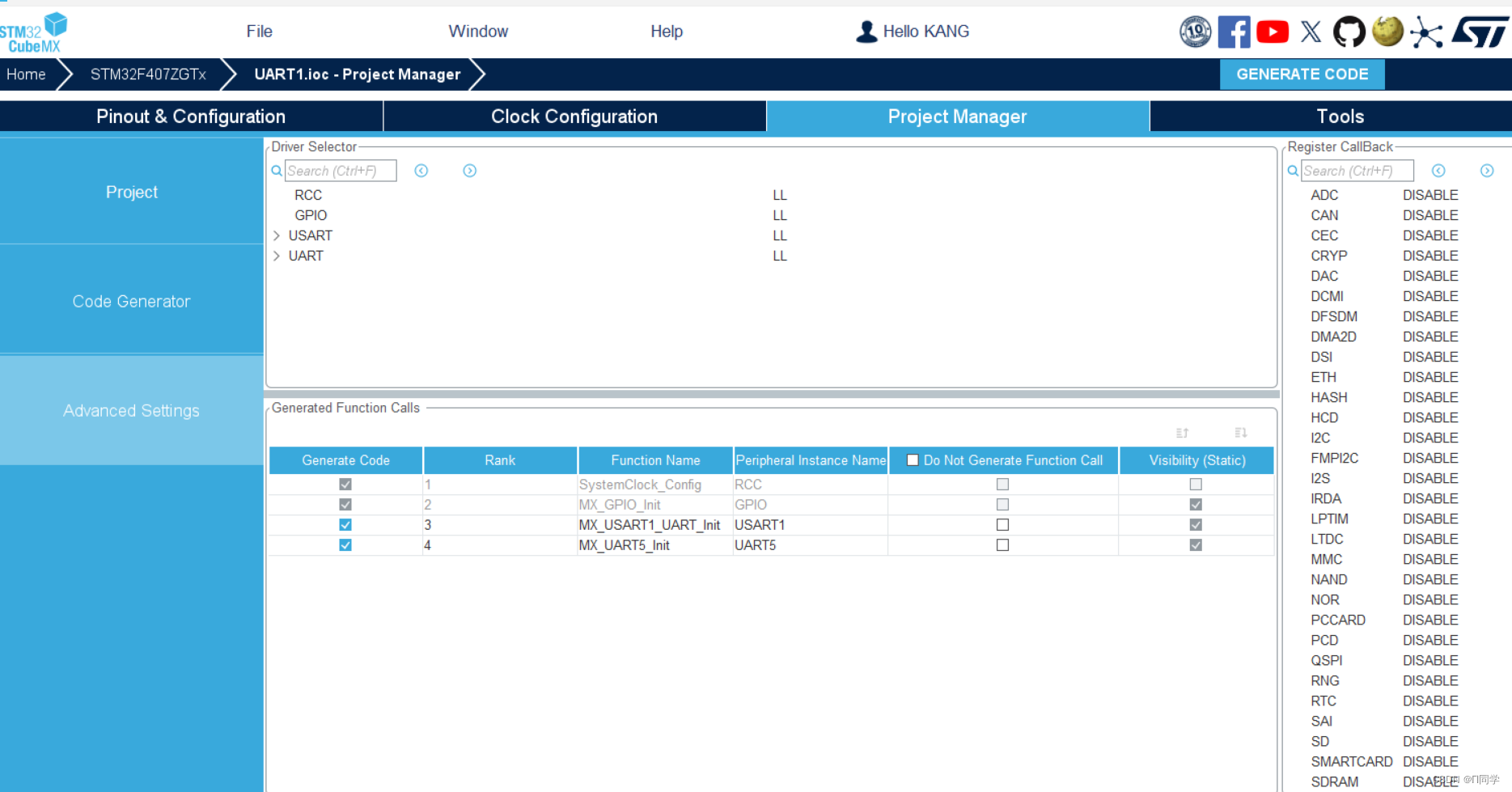
Task: Open the X (Twitter) icon link
Action: [x=1311, y=32]
